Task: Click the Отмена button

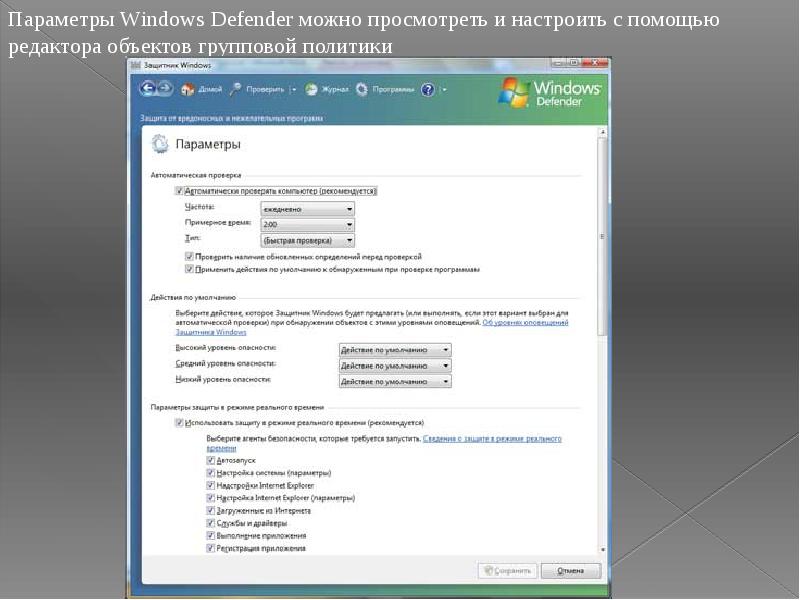Action: 571,571
